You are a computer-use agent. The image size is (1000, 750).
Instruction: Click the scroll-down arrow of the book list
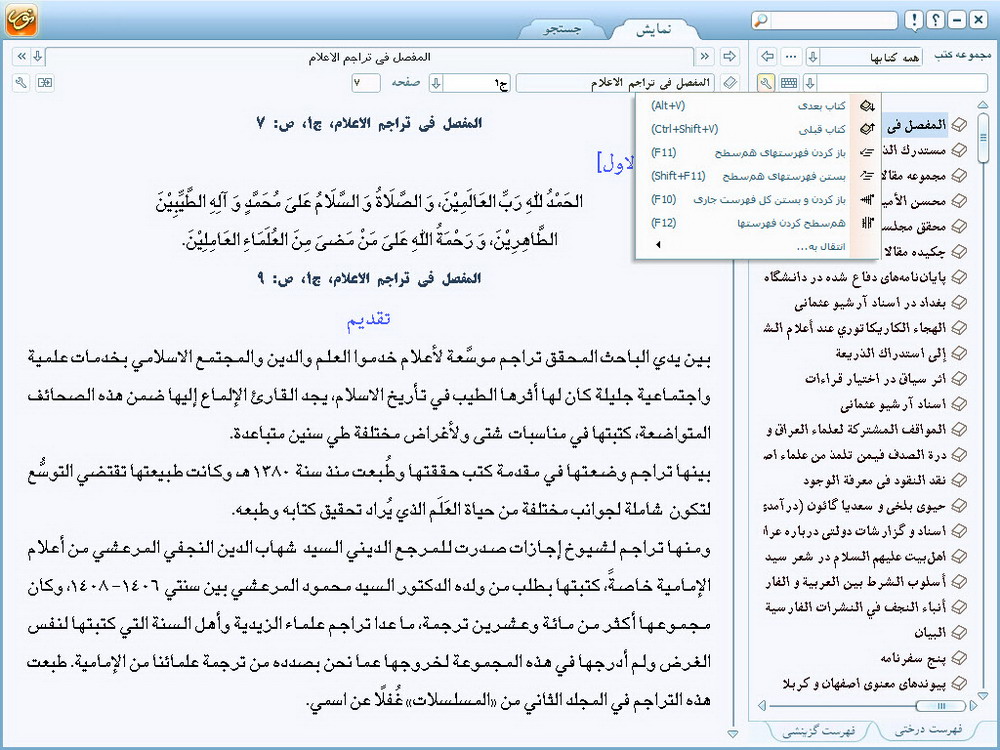pyautogui.click(x=983, y=695)
